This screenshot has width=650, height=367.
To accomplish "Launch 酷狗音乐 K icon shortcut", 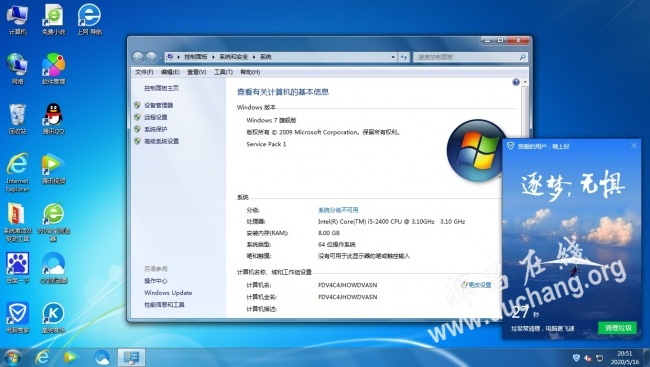I will tap(53, 317).
